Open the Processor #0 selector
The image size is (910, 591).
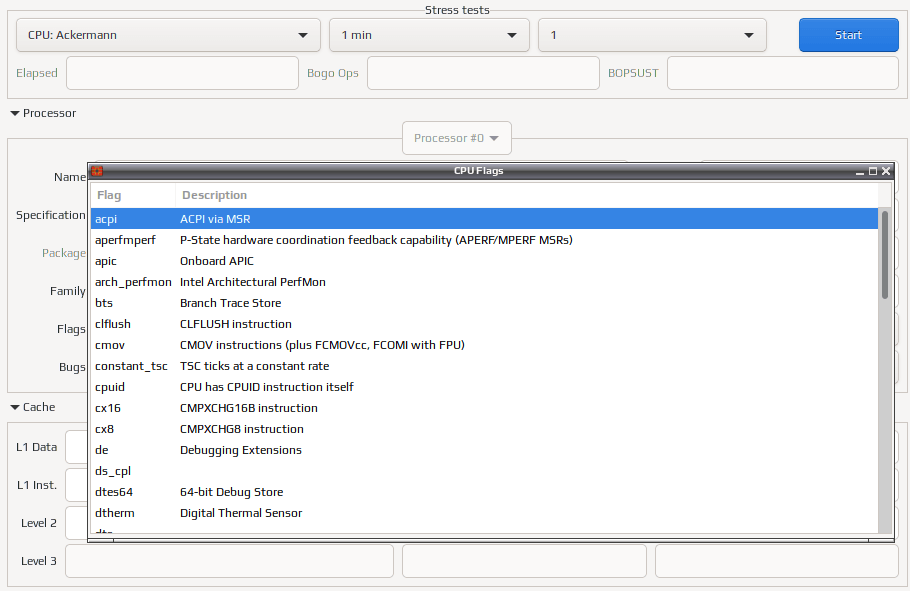pos(457,138)
